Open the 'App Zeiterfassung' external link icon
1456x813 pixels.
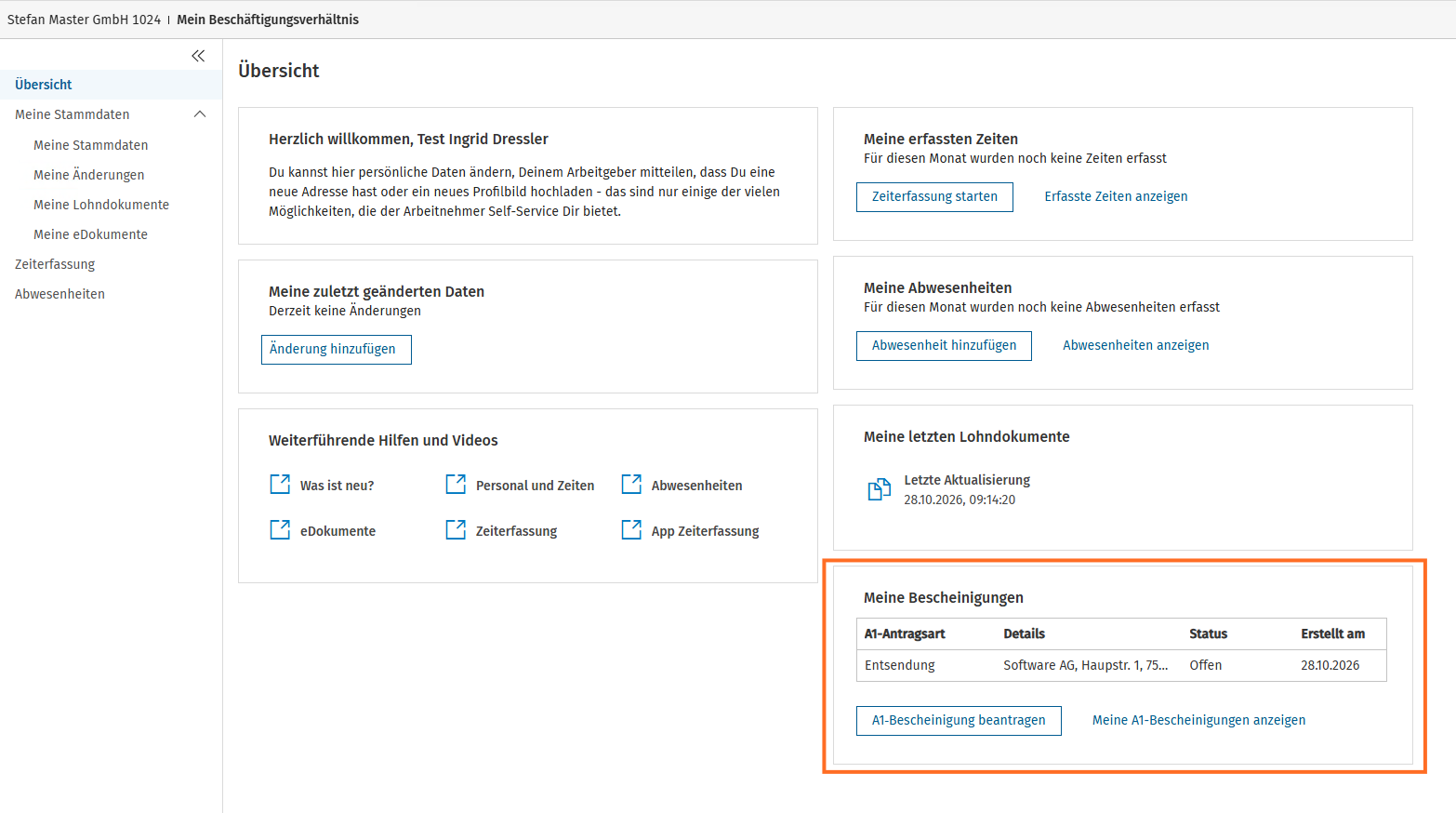click(631, 530)
